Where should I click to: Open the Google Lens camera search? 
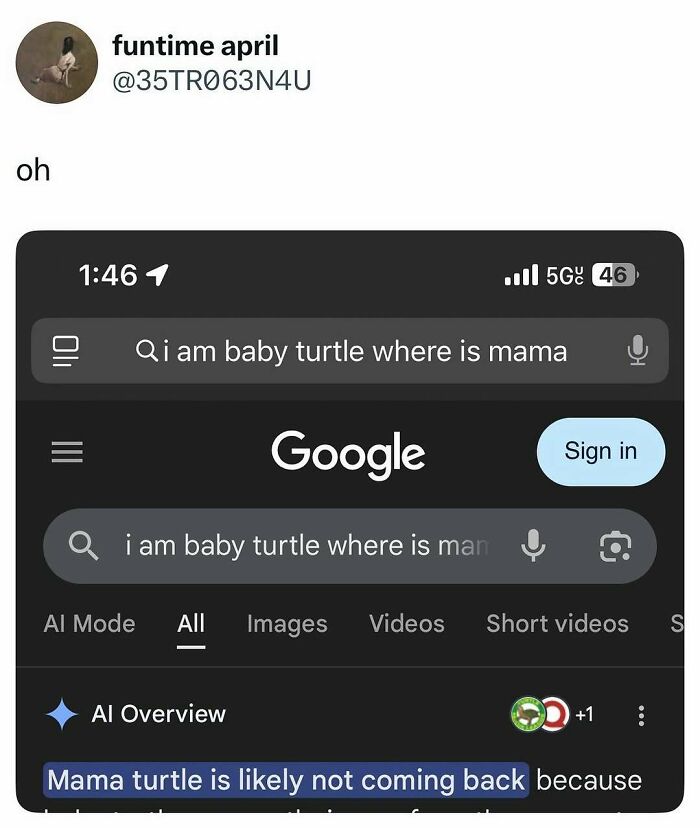(x=617, y=546)
